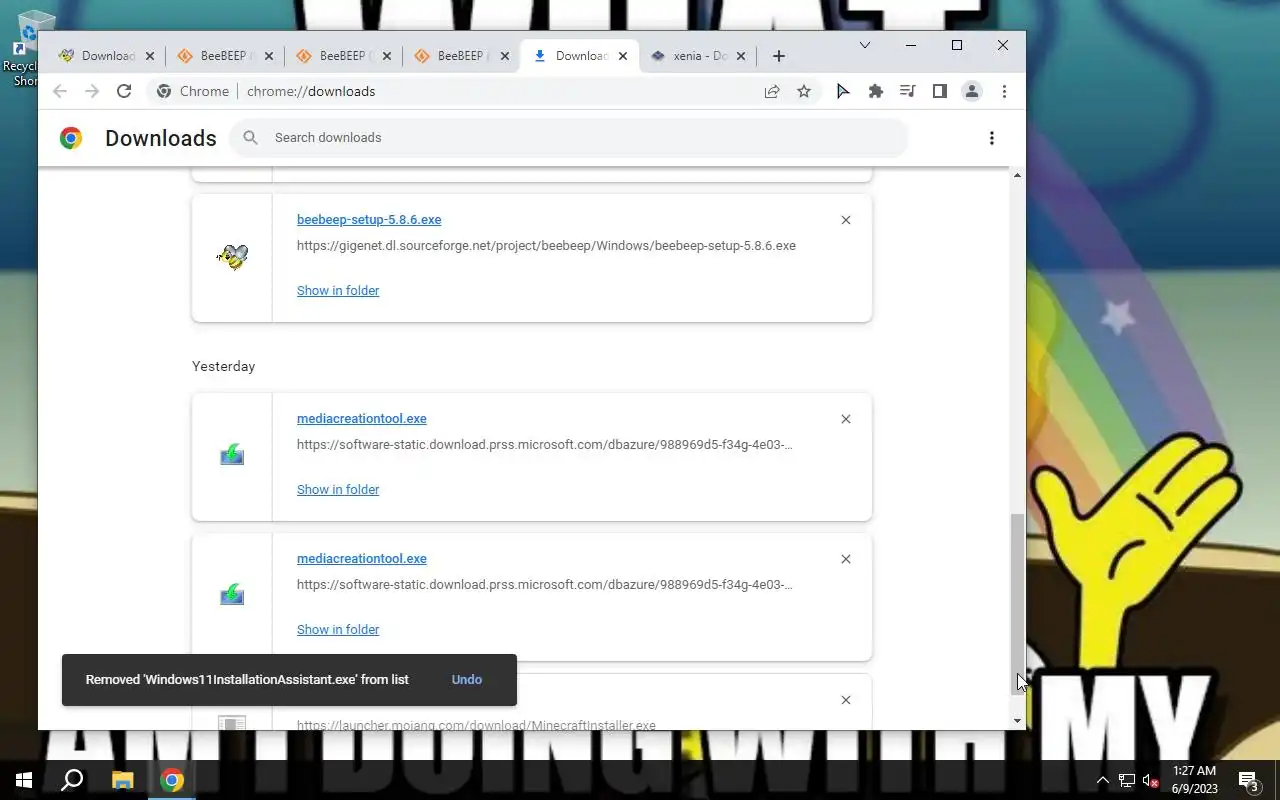The width and height of the screenshot is (1280, 800).
Task: Show first mediacreationtool.exe in folder
Action: click(338, 489)
